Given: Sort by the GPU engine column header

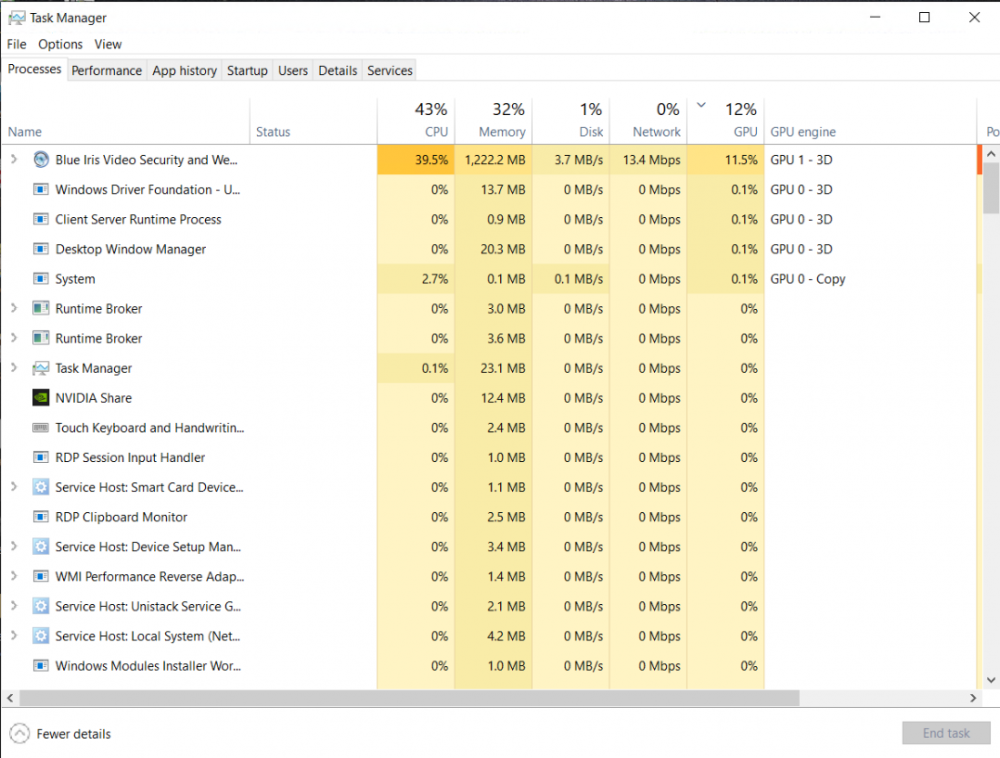Looking at the screenshot, I should (871, 120).
